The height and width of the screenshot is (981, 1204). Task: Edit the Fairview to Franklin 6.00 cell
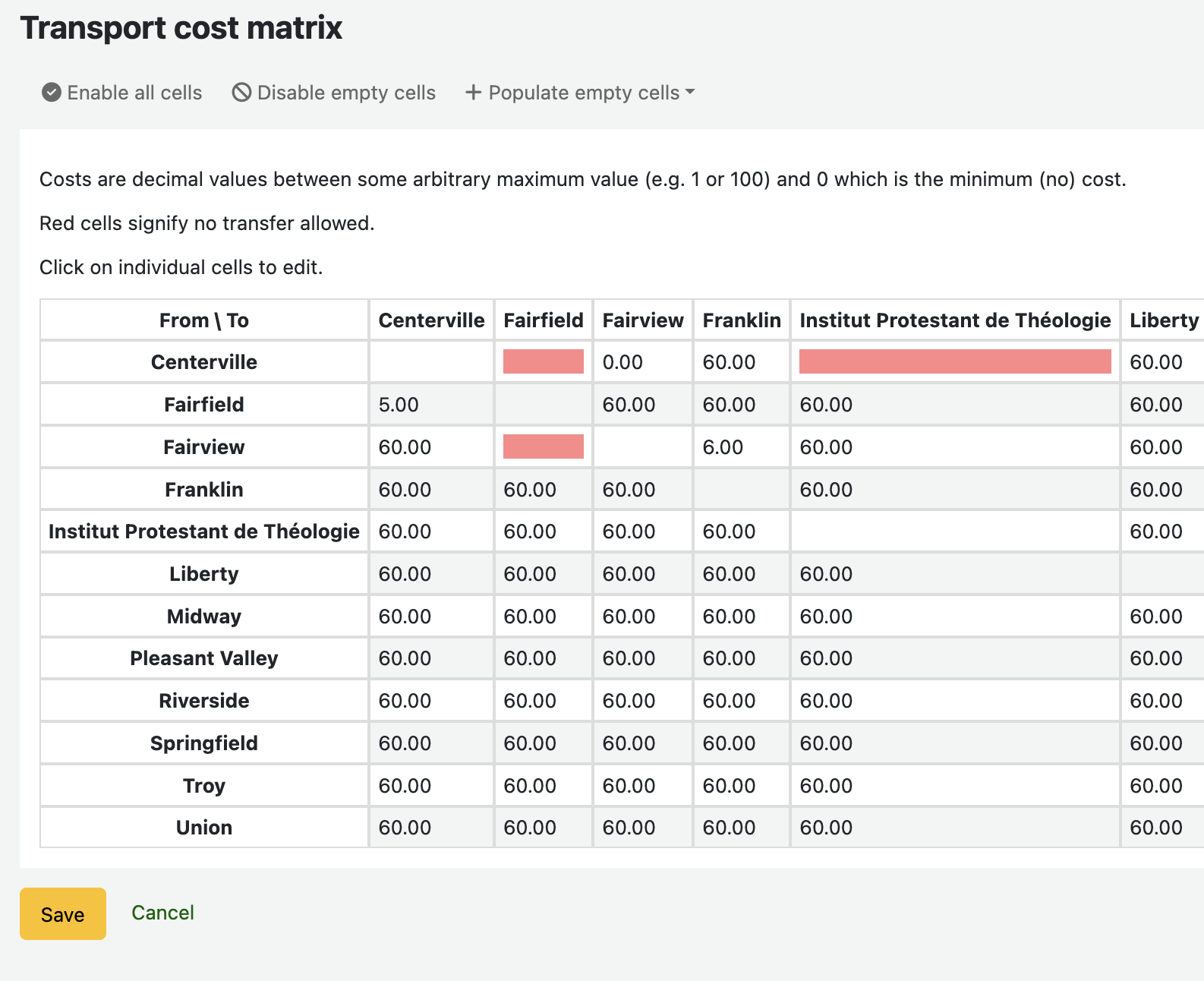tap(741, 447)
